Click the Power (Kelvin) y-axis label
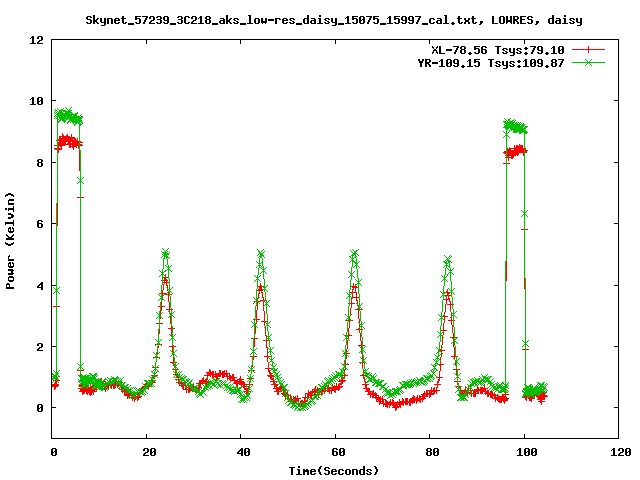The width and height of the screenshot is (640, 480). click(x=10, y=241)
